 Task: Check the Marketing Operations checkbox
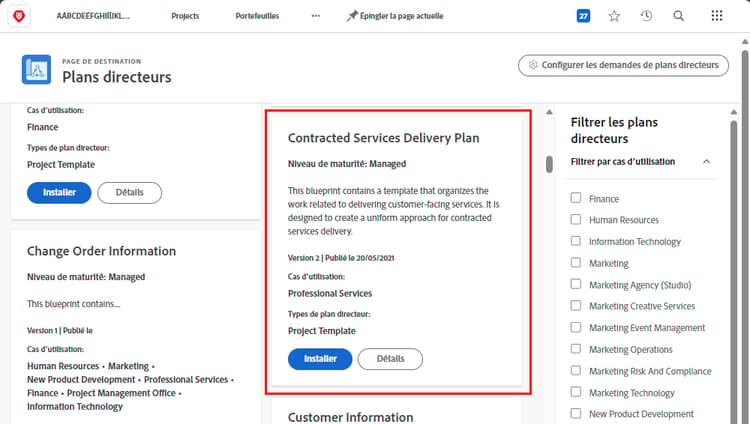[x=576, y=349]
